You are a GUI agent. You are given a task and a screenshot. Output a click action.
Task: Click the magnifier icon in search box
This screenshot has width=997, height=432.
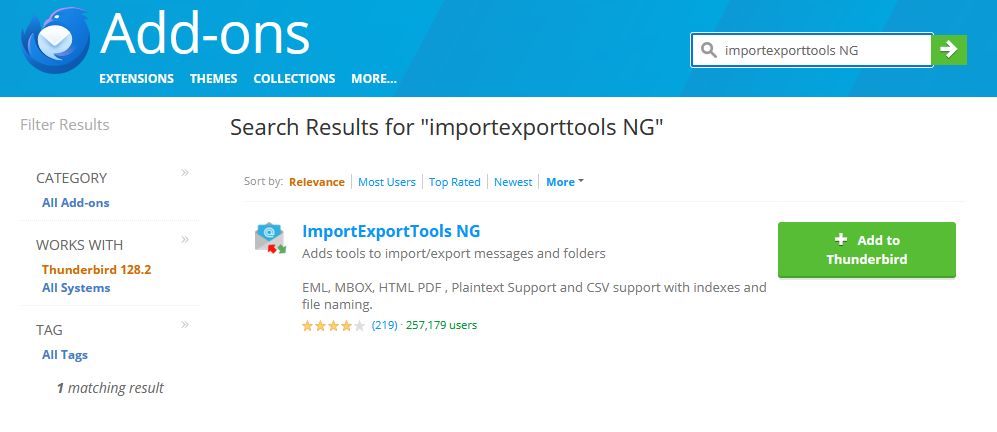coord(708,50)
